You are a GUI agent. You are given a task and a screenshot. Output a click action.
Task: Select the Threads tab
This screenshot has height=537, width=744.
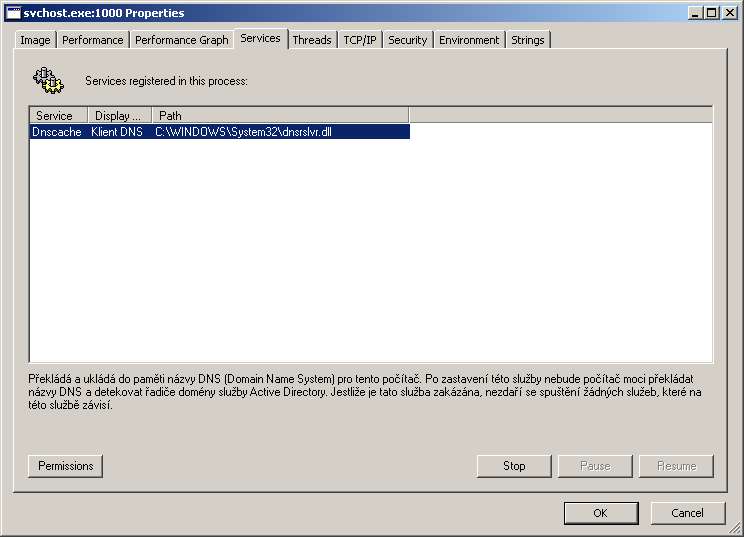pos(312,40)
